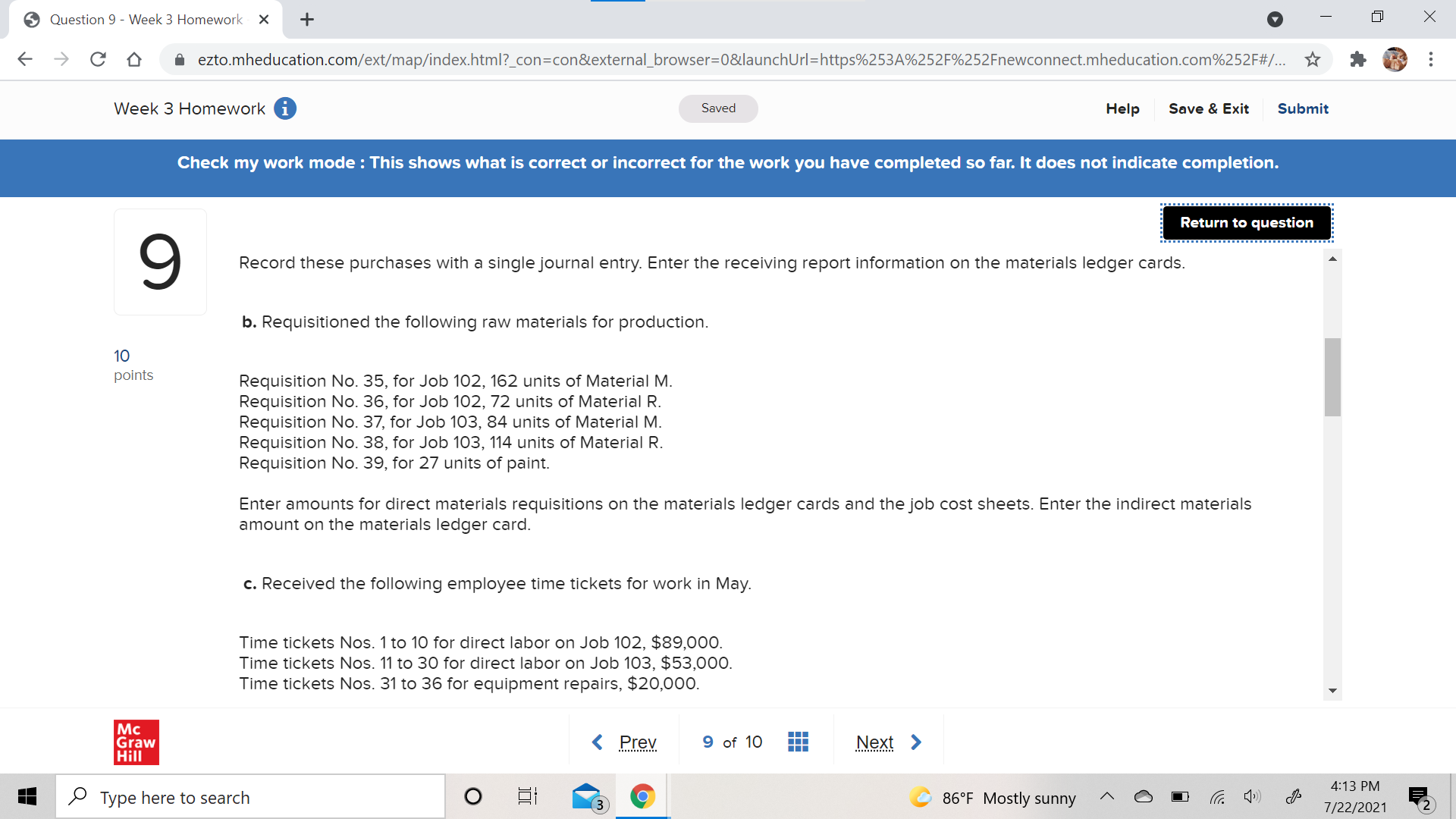Open a new browser tab
The image size is (1456, 819).
(307, 20)
